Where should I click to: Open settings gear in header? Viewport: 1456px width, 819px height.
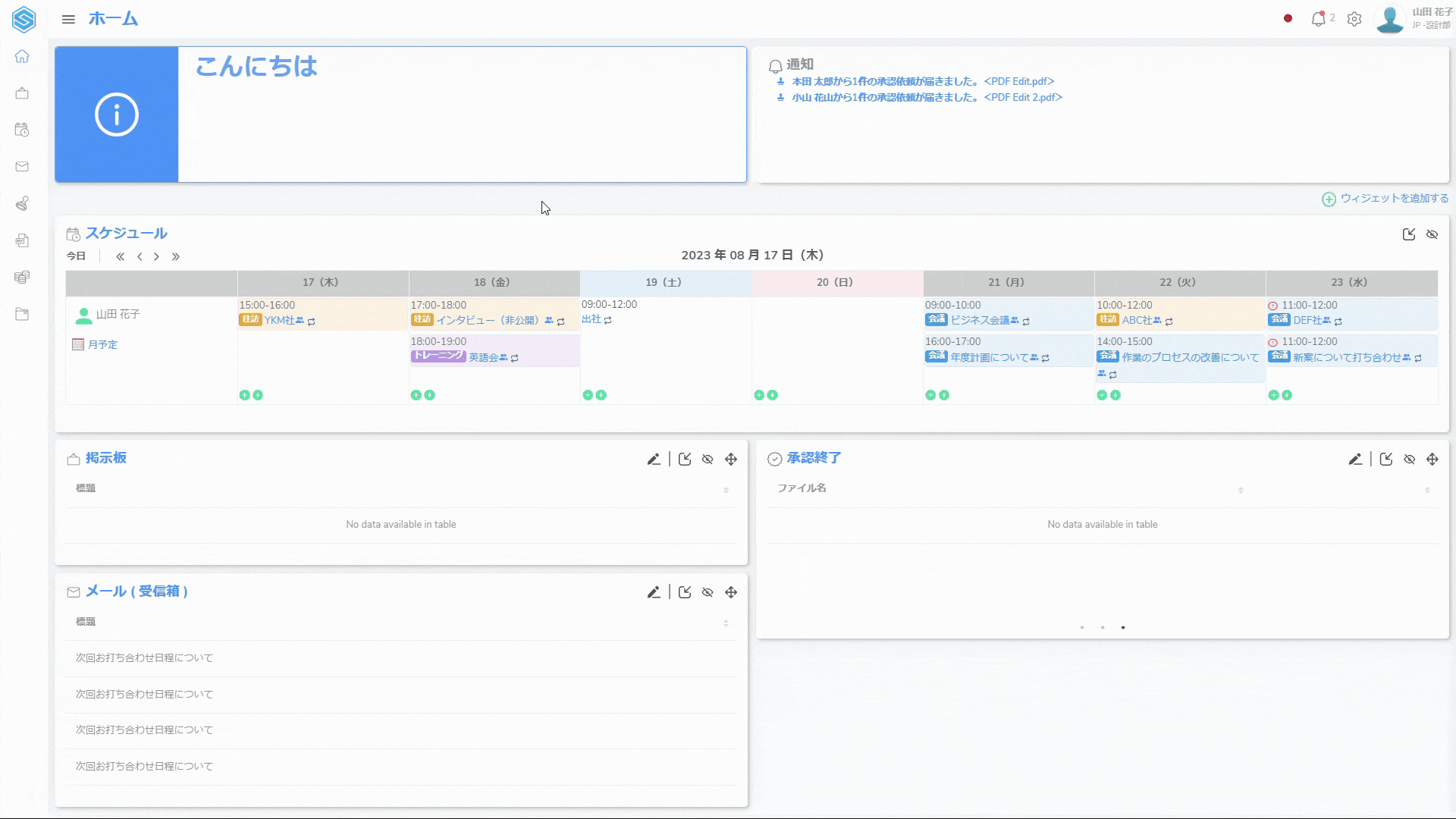[1354, 19]
